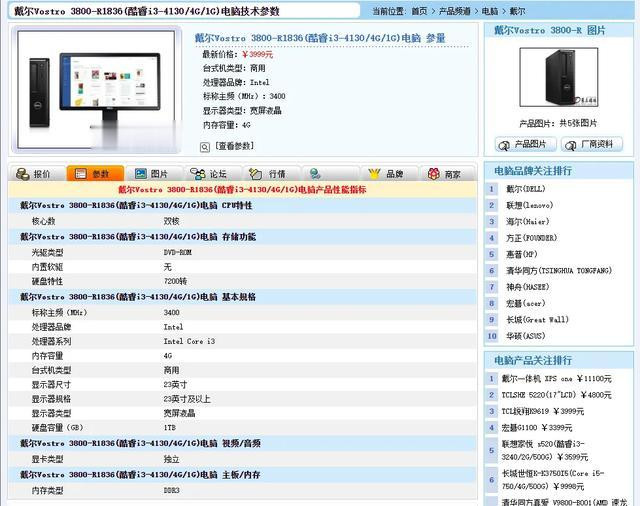Click the tag icon on 行情 tab
The width and height of the screenshot is (640, 506).
coord(256,174)
